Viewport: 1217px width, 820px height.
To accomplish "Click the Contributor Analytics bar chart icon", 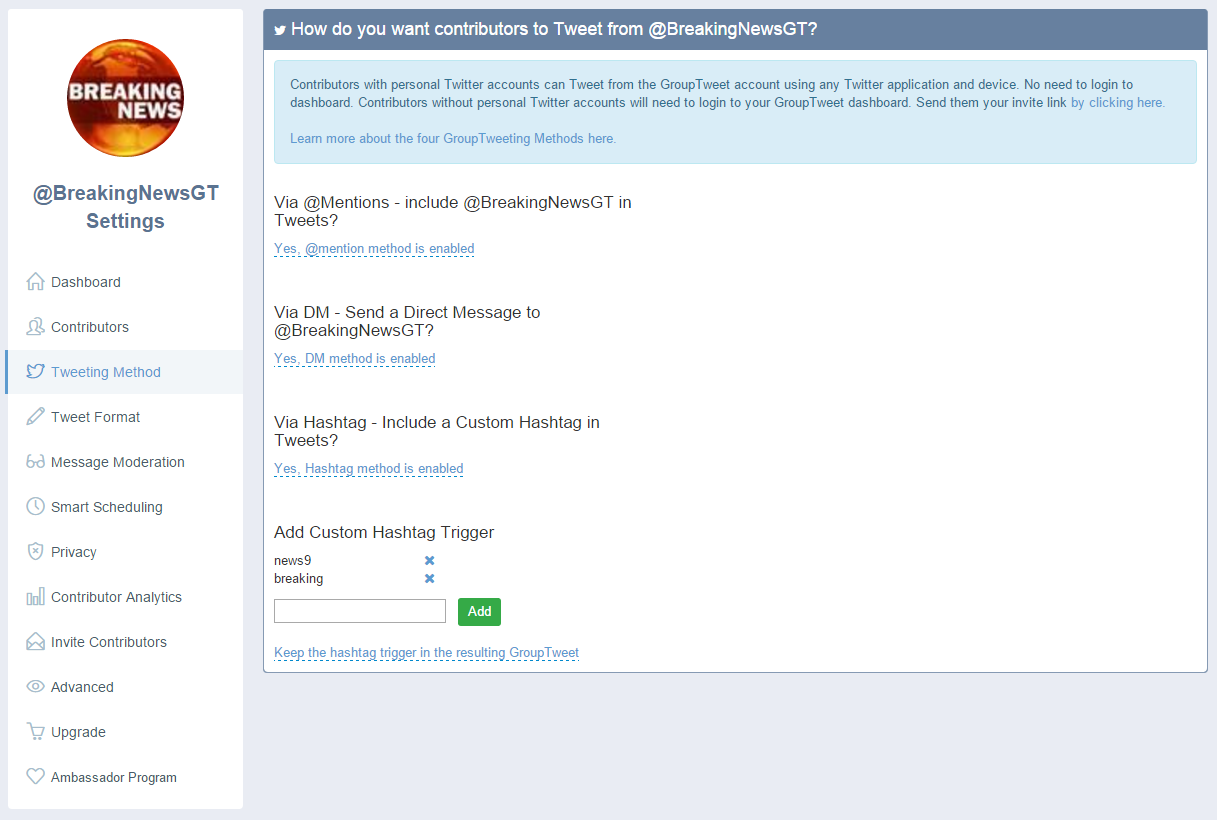I will [35, 596].
